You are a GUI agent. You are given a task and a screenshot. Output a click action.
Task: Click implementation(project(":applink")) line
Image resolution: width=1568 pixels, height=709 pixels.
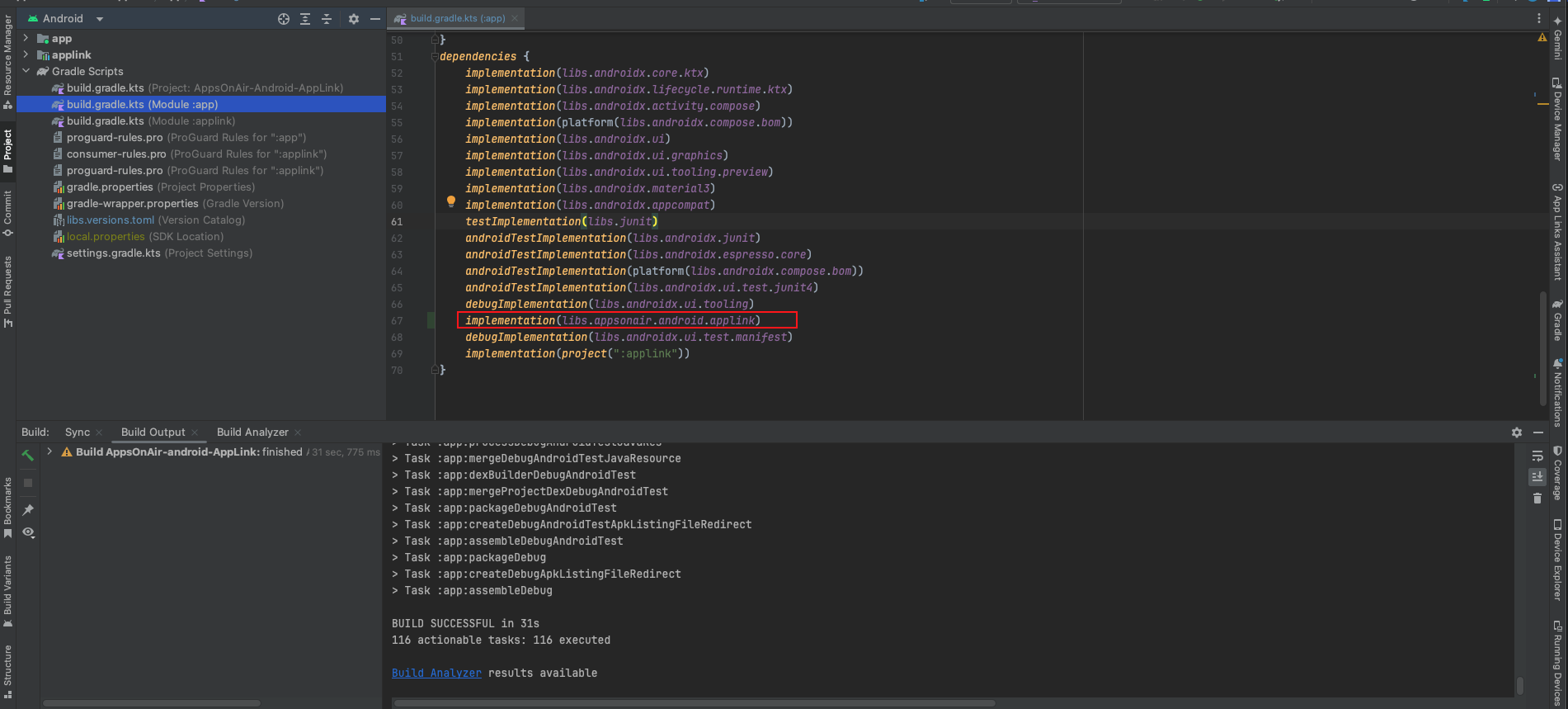point(577,353)
